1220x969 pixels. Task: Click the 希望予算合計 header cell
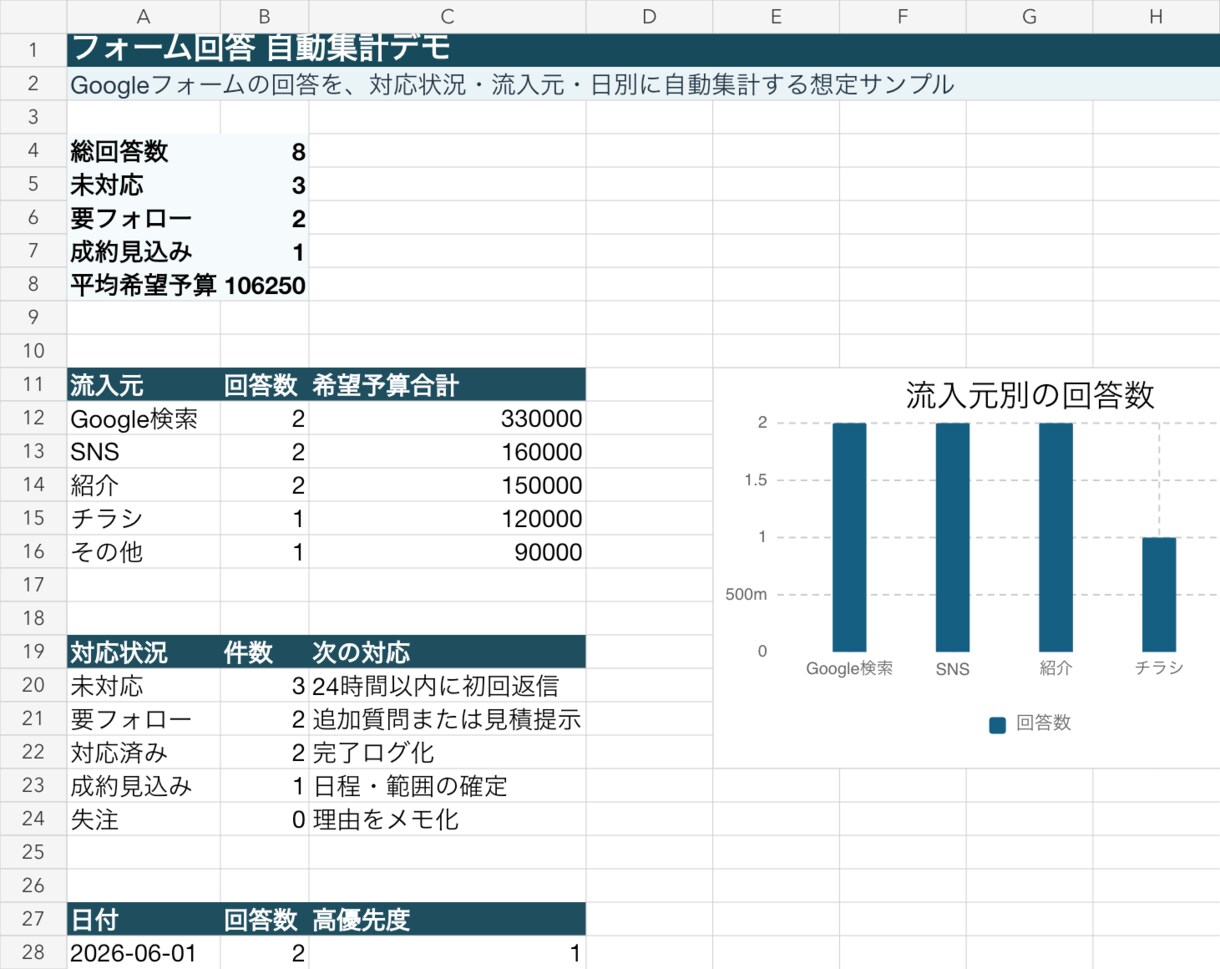(447, 385)
